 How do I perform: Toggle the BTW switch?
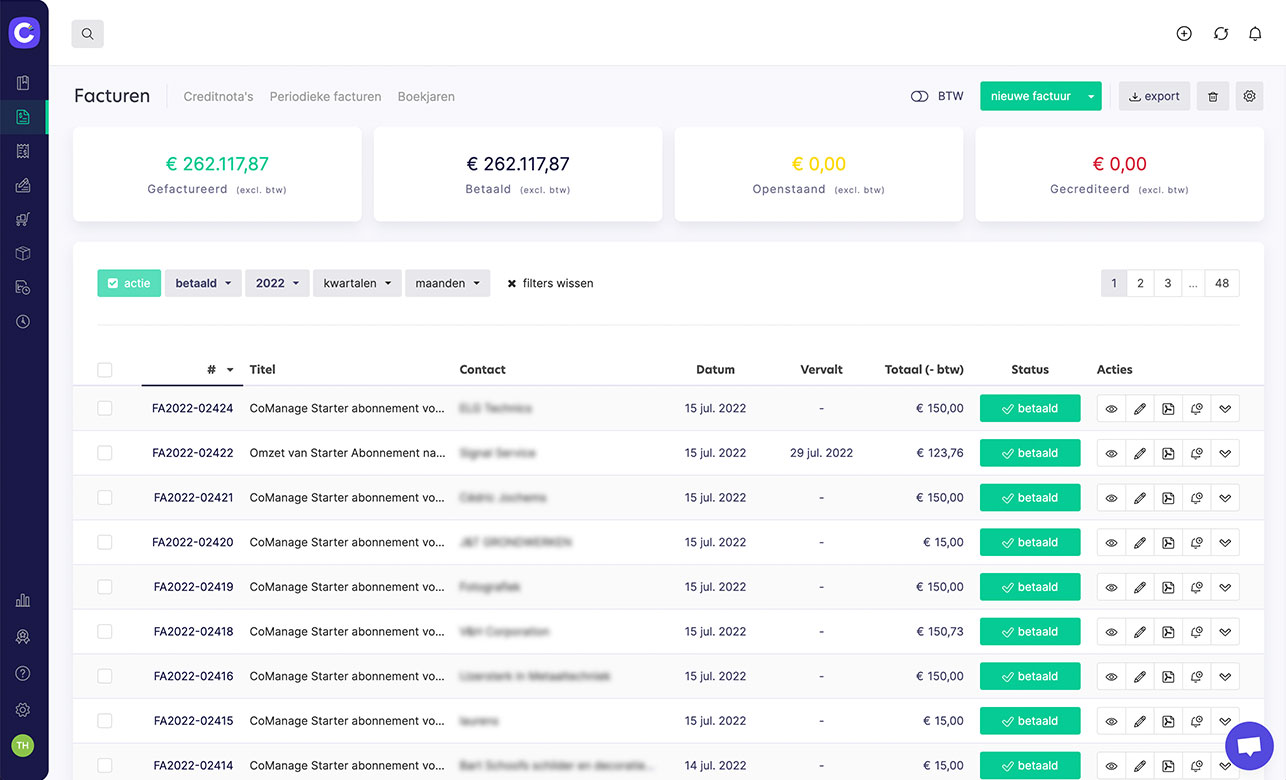tap(919, 96)
